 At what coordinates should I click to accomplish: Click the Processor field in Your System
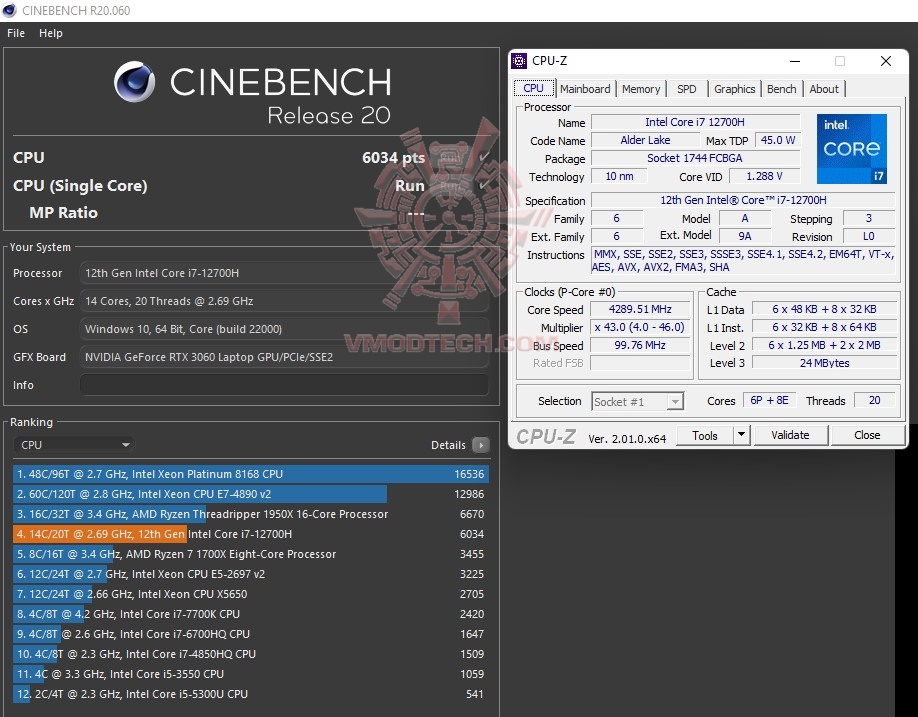pos(284,273)
